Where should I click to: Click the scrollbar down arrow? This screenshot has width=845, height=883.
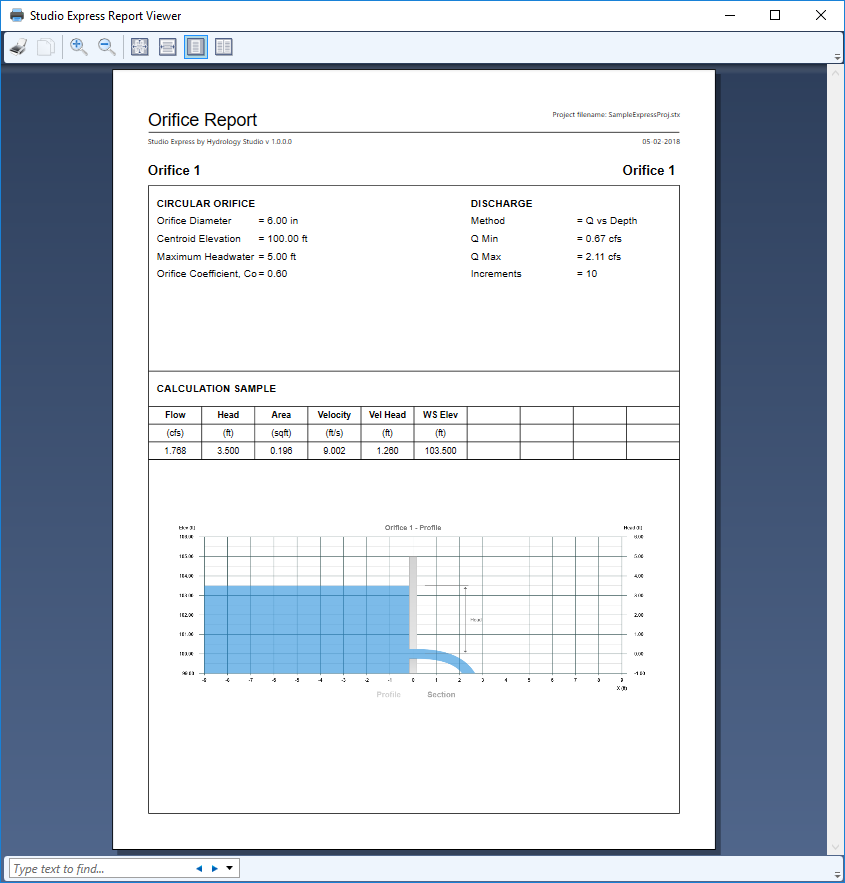tap(835, 848)
